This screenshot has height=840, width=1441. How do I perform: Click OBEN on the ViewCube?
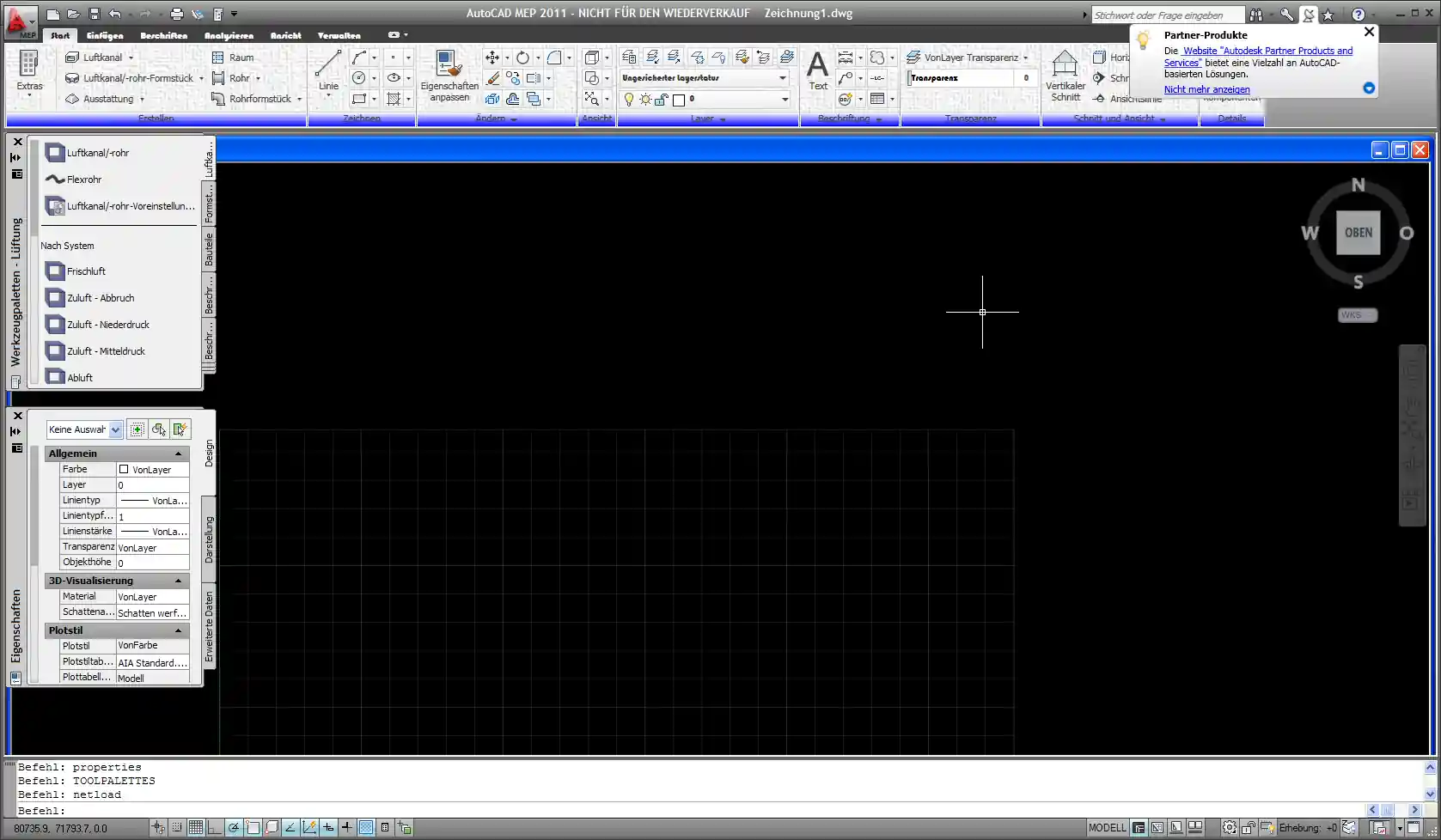click(1358, 232)
